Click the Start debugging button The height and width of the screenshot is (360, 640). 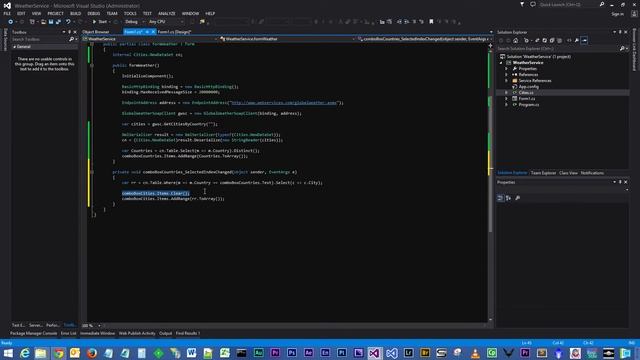coord(100,22)
